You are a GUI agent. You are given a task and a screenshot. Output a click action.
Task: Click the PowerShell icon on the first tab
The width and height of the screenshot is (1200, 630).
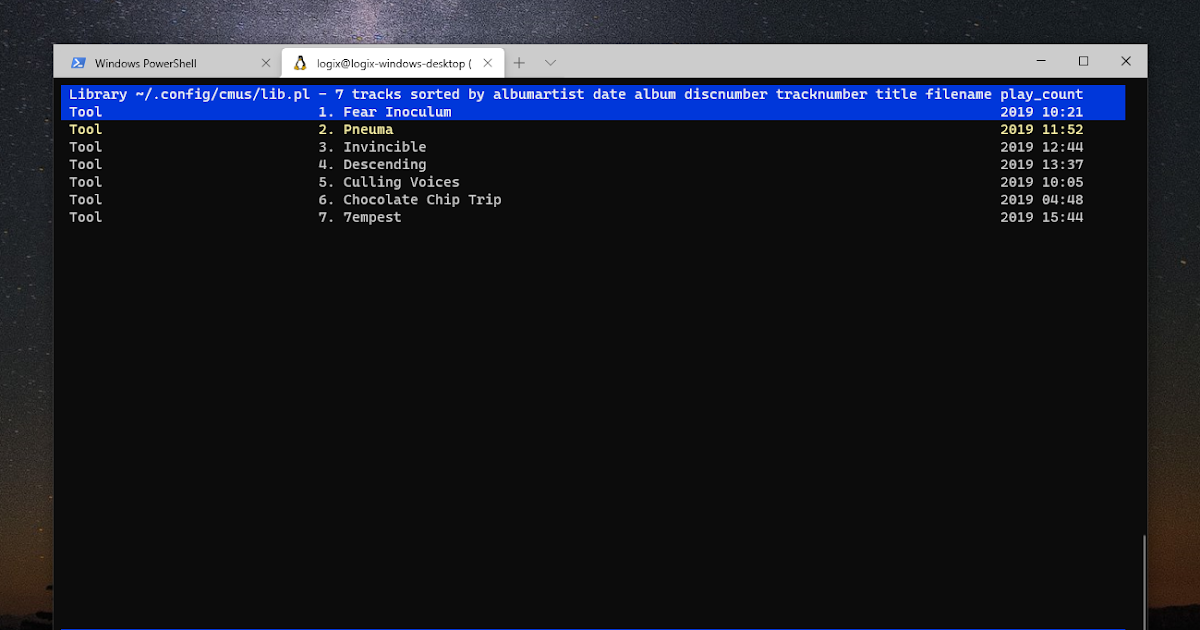78,62
